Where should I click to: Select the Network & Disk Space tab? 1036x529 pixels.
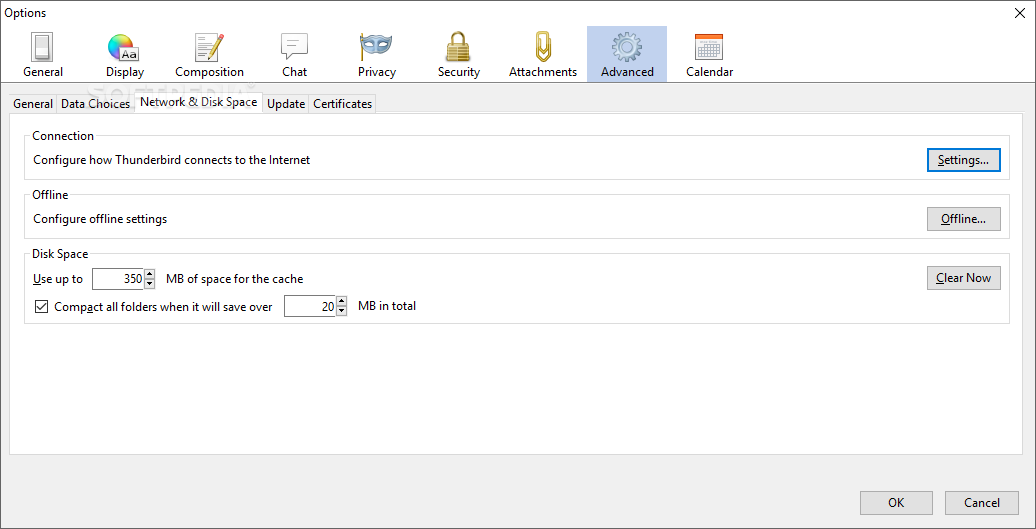[x=198, y=102]
